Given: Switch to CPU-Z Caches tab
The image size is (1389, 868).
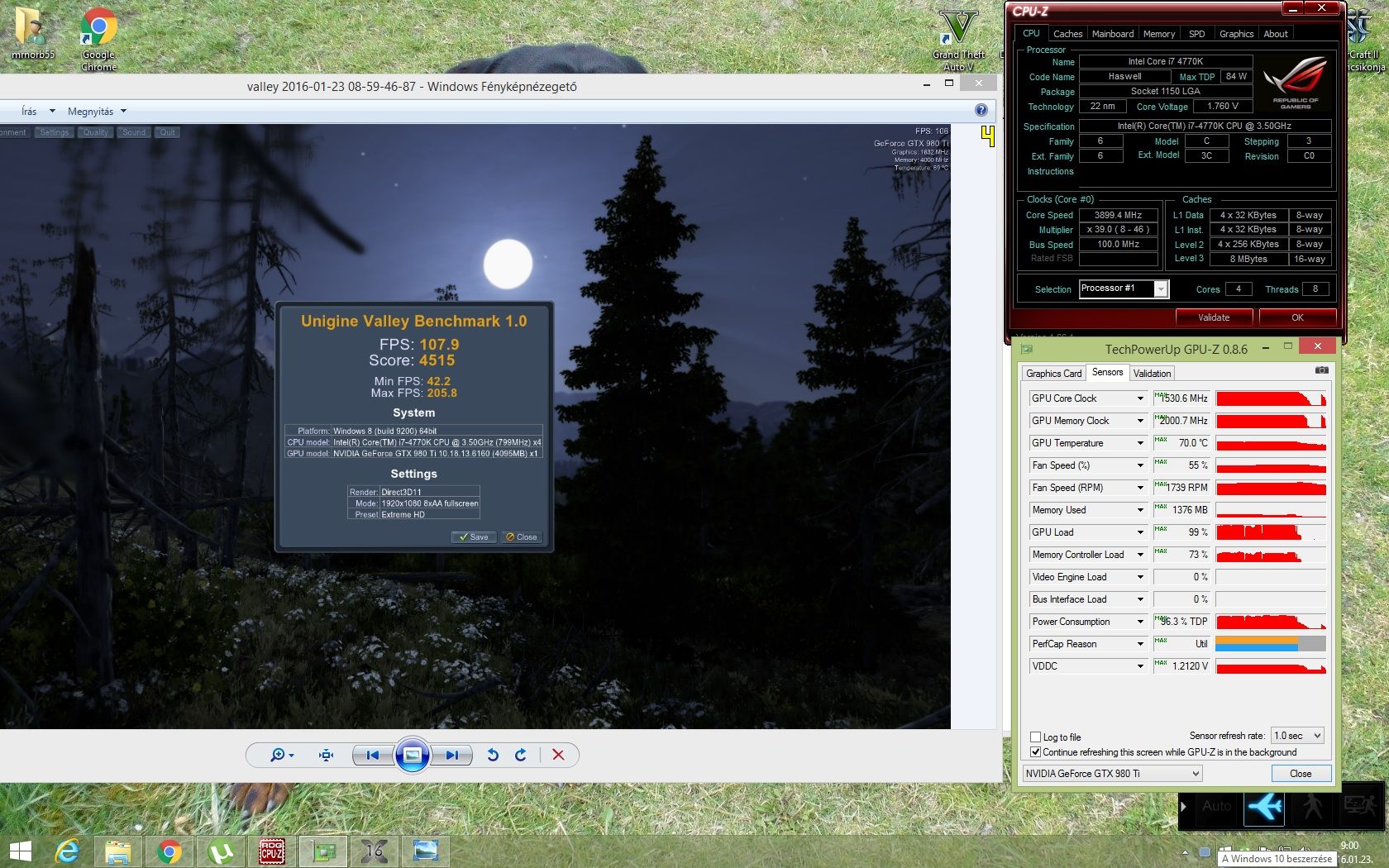Looking at the screenshot, I should 1067,34.
